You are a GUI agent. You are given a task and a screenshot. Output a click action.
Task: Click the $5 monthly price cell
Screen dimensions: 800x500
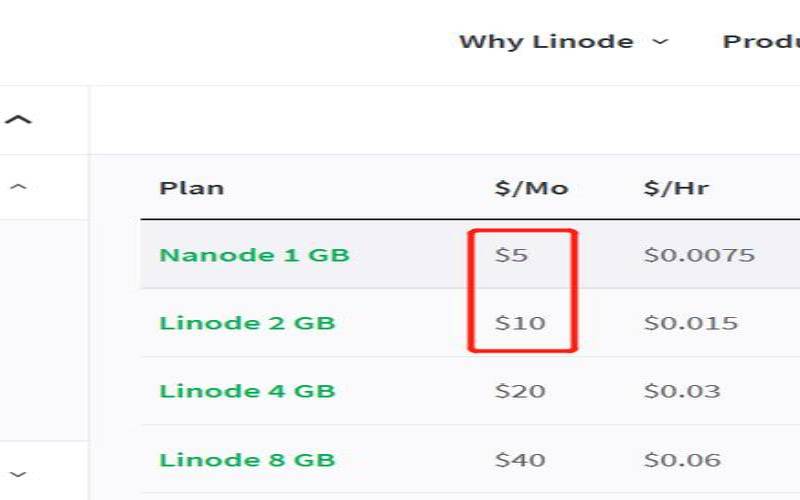point(511,255)
